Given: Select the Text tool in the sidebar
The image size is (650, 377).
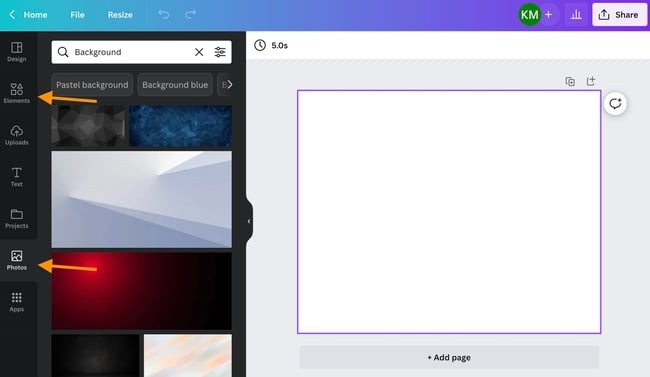Looking at the screenshot, I should coord(17,177).
